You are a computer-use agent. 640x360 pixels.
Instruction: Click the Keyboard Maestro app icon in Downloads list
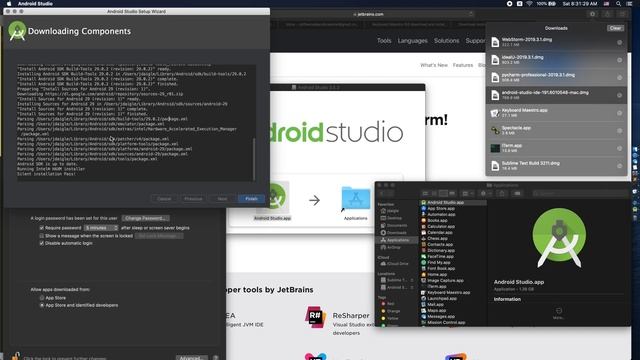tap(495, 113)
